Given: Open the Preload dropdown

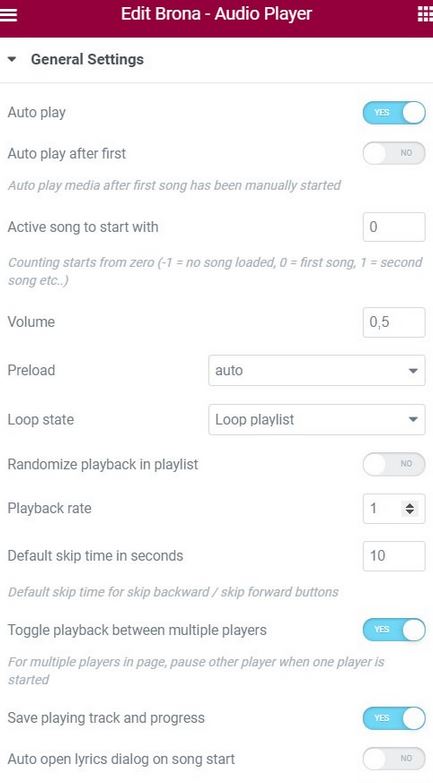Looking at the screenshot, I should (x=317, y=371).
